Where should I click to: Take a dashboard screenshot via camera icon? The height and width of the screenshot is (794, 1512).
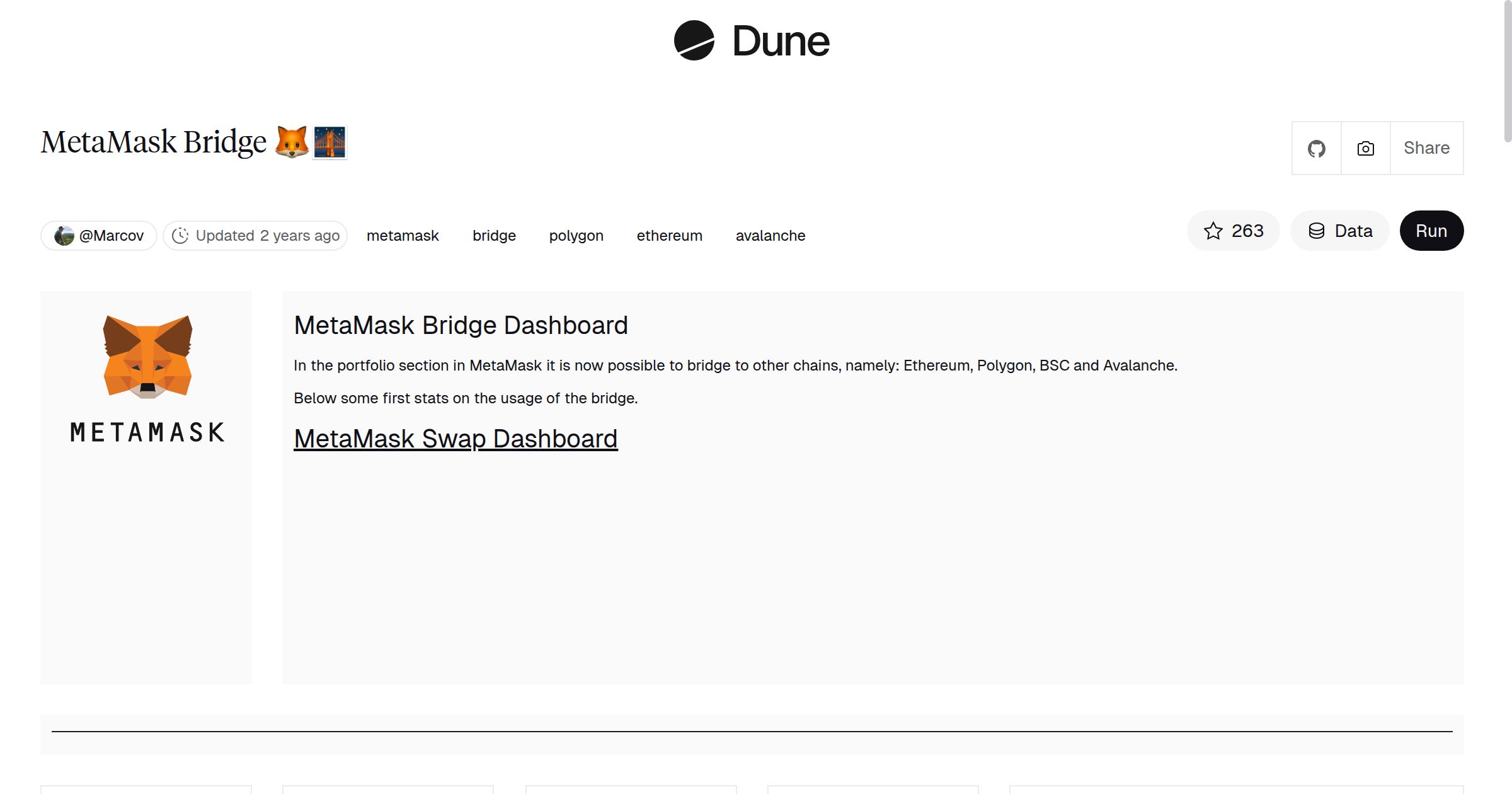coord(1365,147)
